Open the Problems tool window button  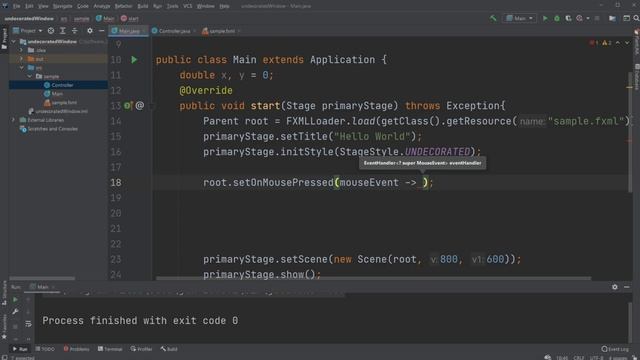pos(76,349)
